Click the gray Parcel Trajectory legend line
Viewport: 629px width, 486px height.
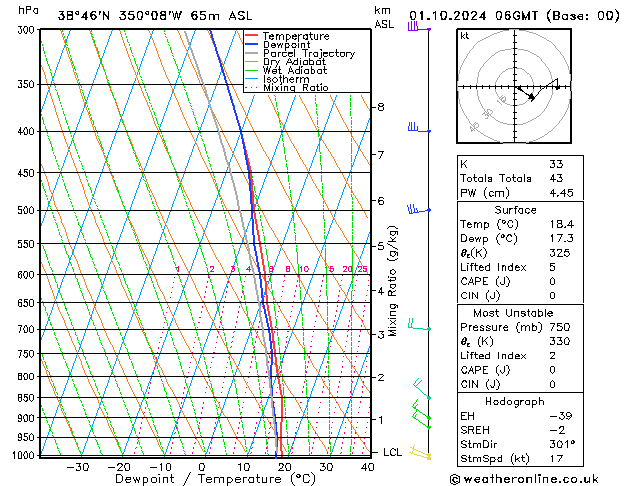pos(252,53)
